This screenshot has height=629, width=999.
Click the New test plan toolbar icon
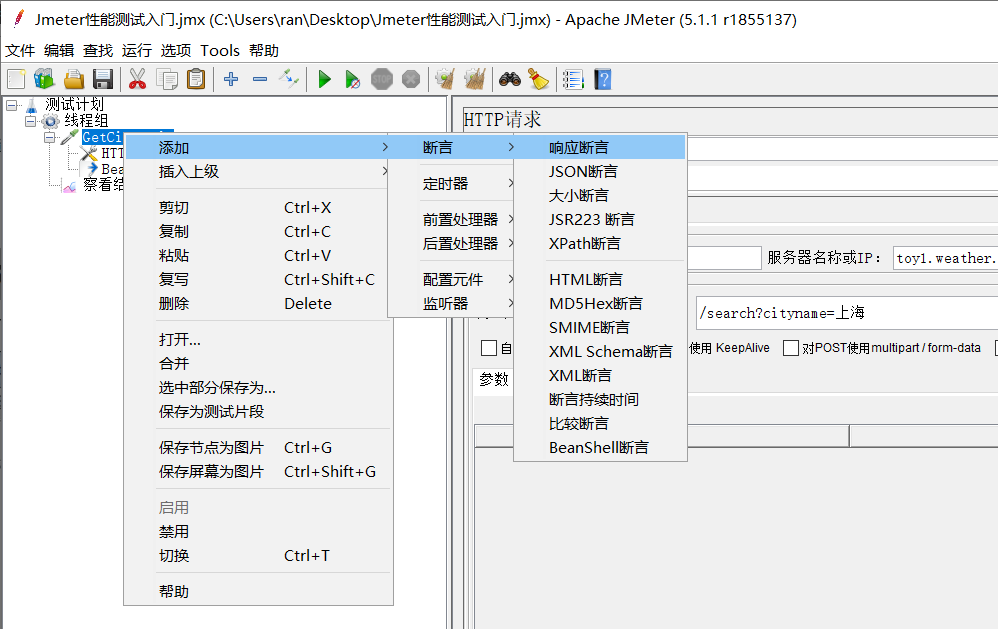pos(16,80)
